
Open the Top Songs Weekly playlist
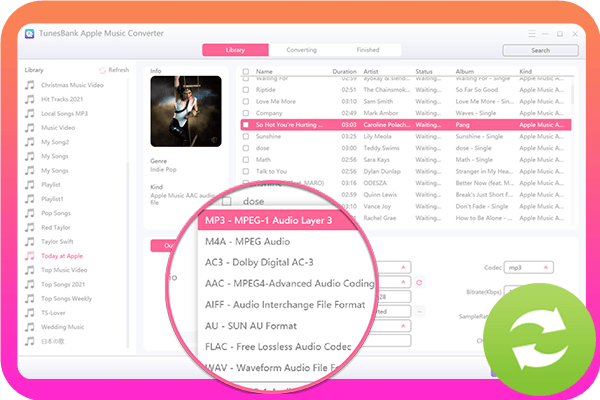point(67,299)
